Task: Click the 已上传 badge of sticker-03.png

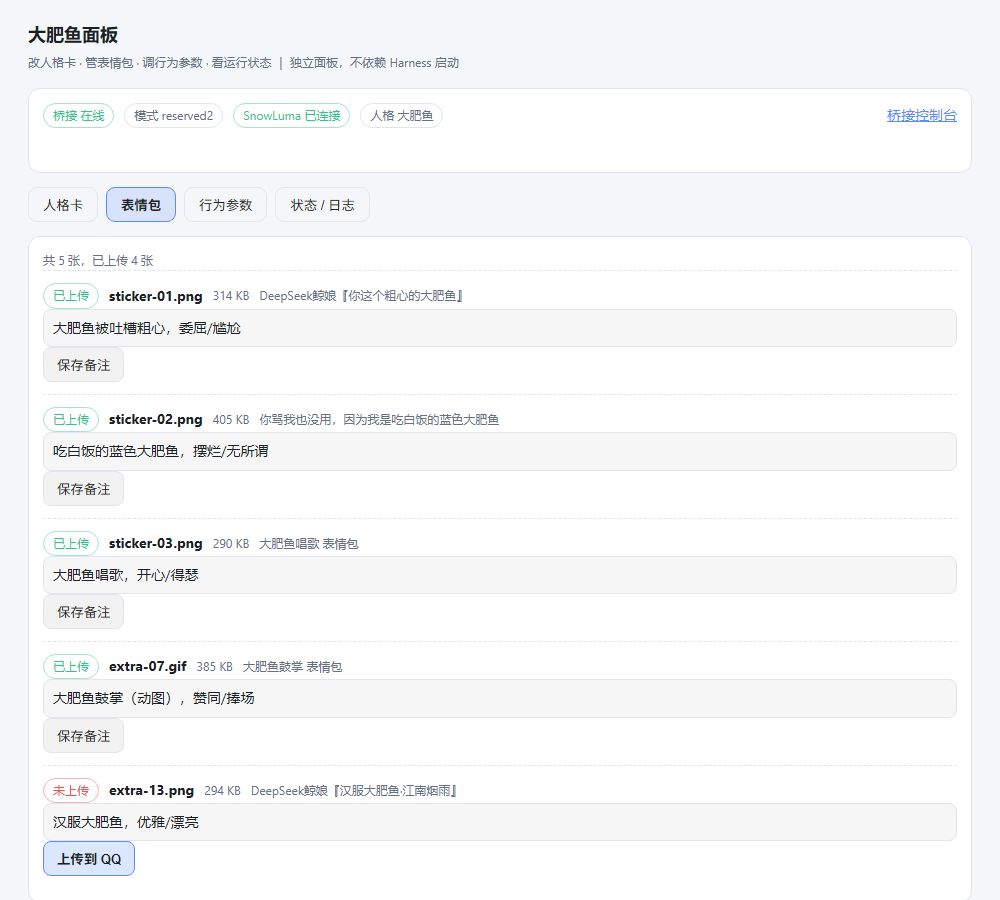Action: (71, 543)
